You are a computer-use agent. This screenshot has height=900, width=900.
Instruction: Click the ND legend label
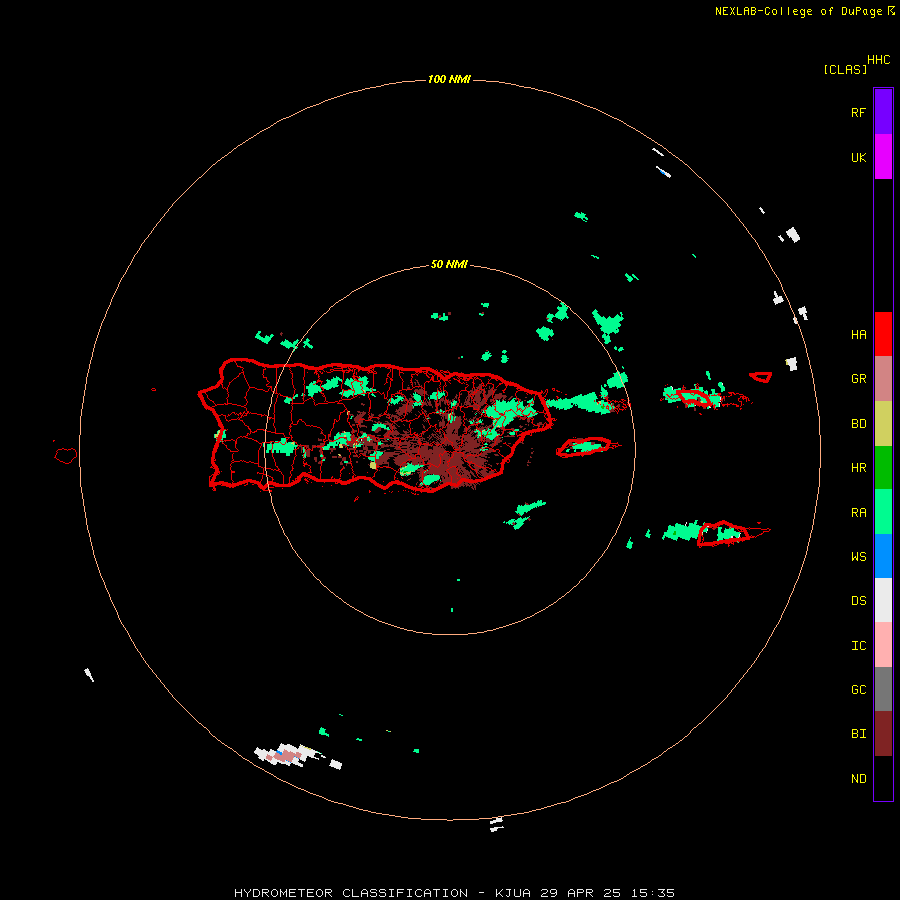pyautogui.click(x=858, y=779)
